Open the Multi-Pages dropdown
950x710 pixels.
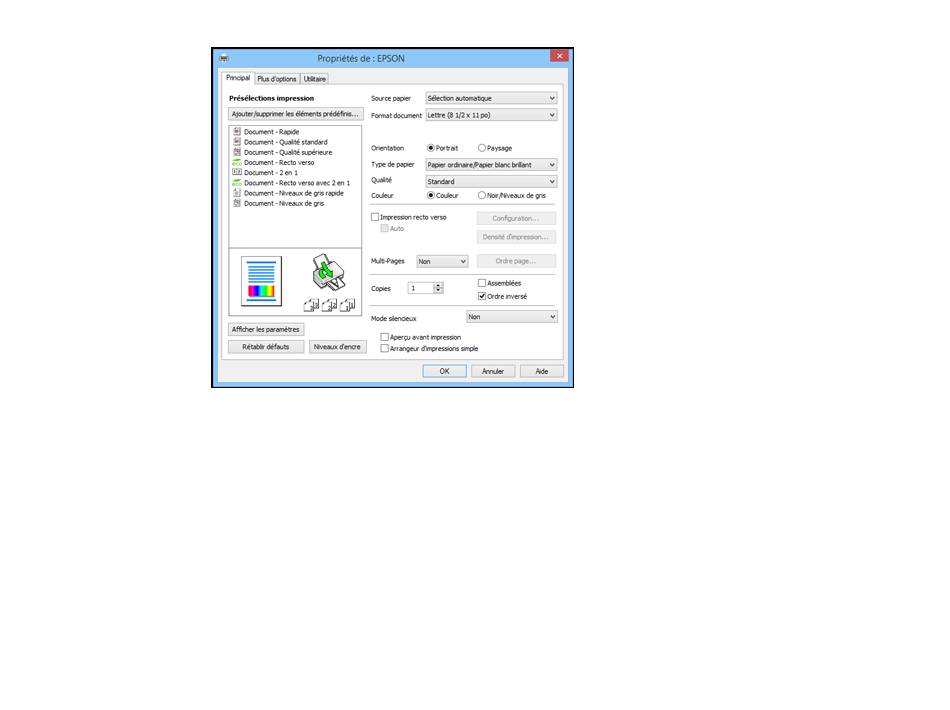[x=442, y=261]
